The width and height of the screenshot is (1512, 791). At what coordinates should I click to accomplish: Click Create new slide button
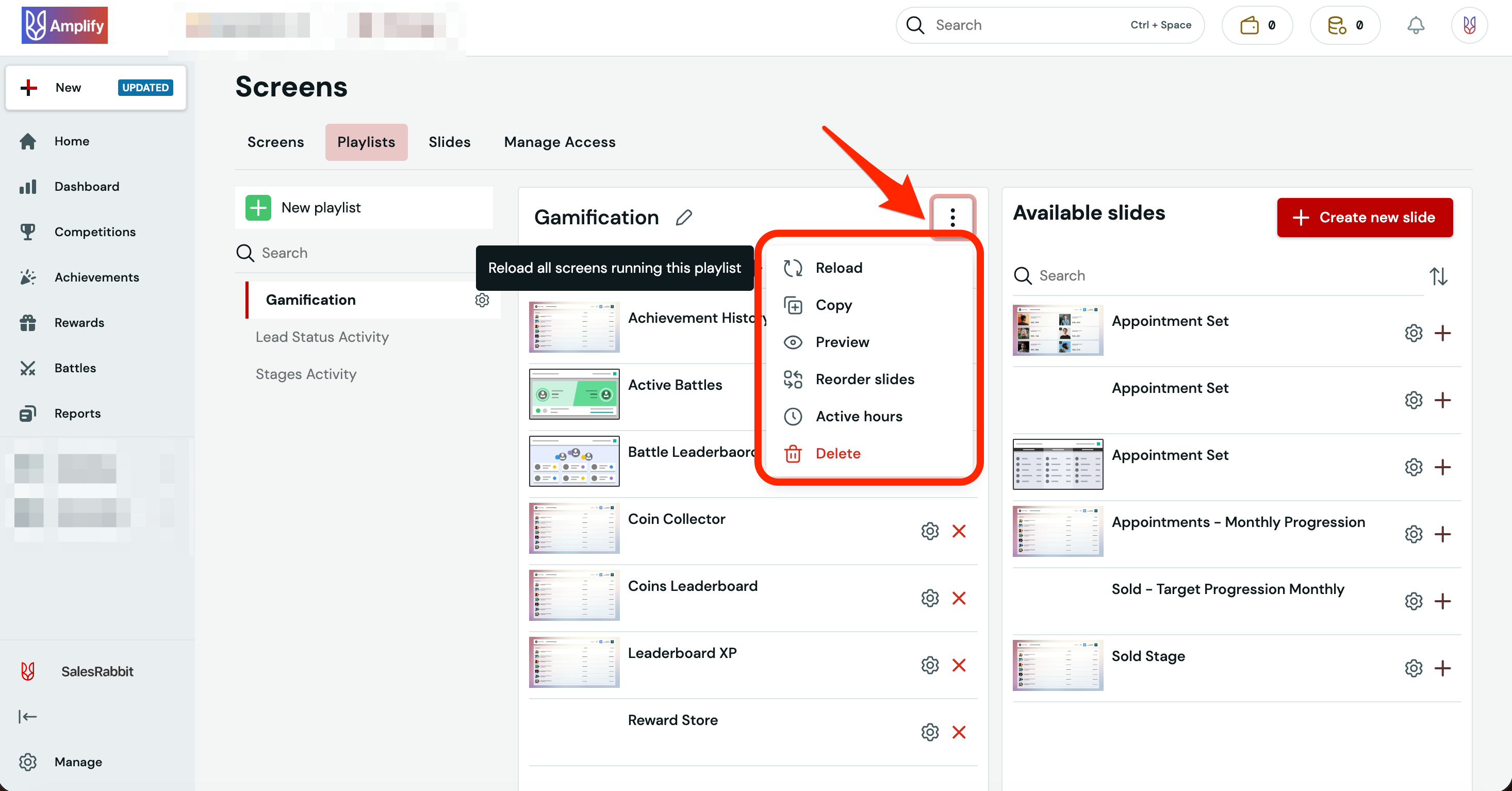point(1365,217)
